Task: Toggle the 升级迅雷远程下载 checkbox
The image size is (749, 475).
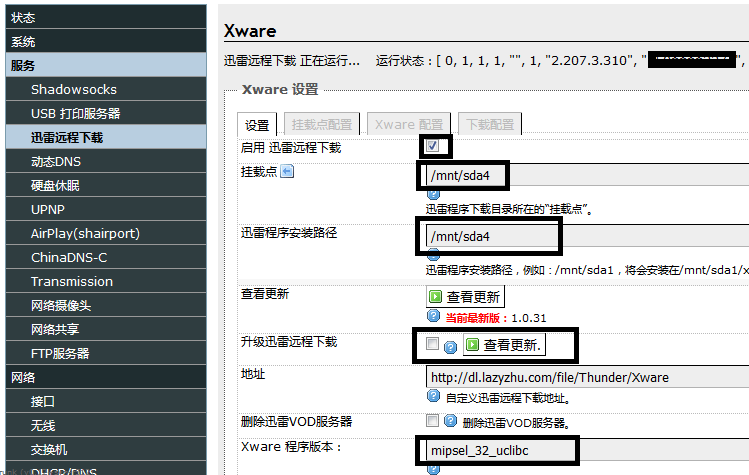Action: pos(432,344)
